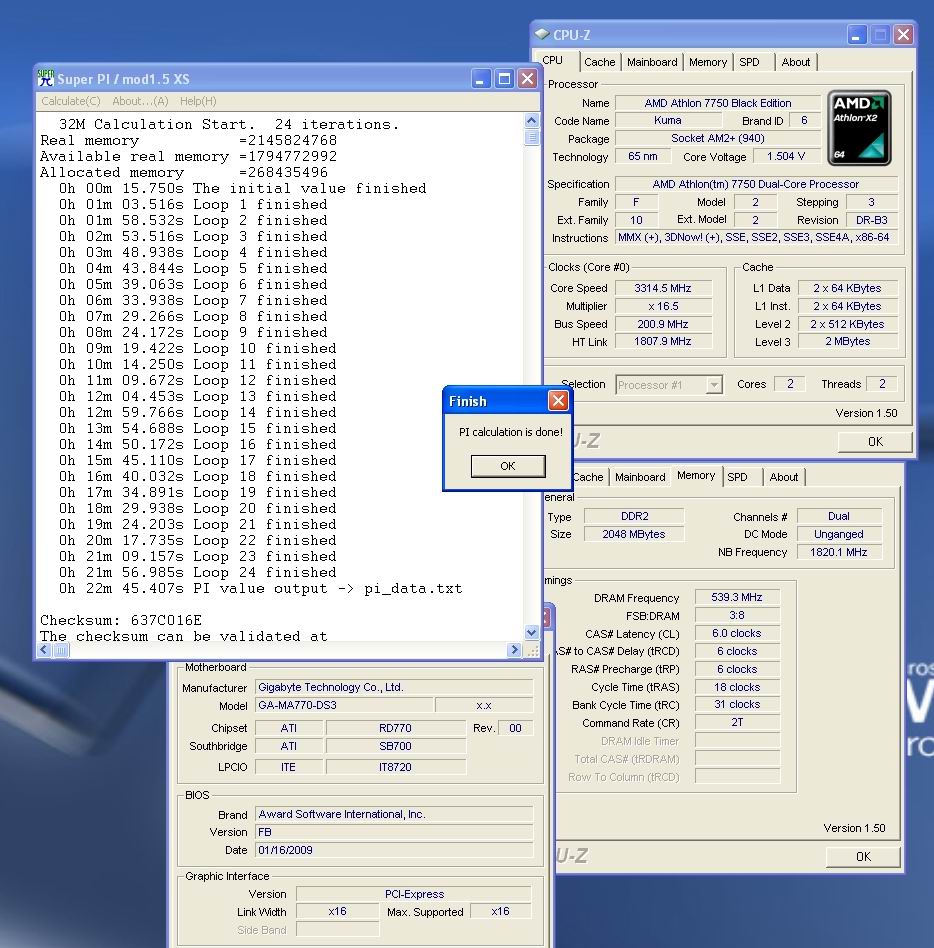This screenshot has height=948, width=934.
Task: Click the Manufacturer value Gigabyte Technology Co., Ltd.
Action: click(x=394, y=687)
